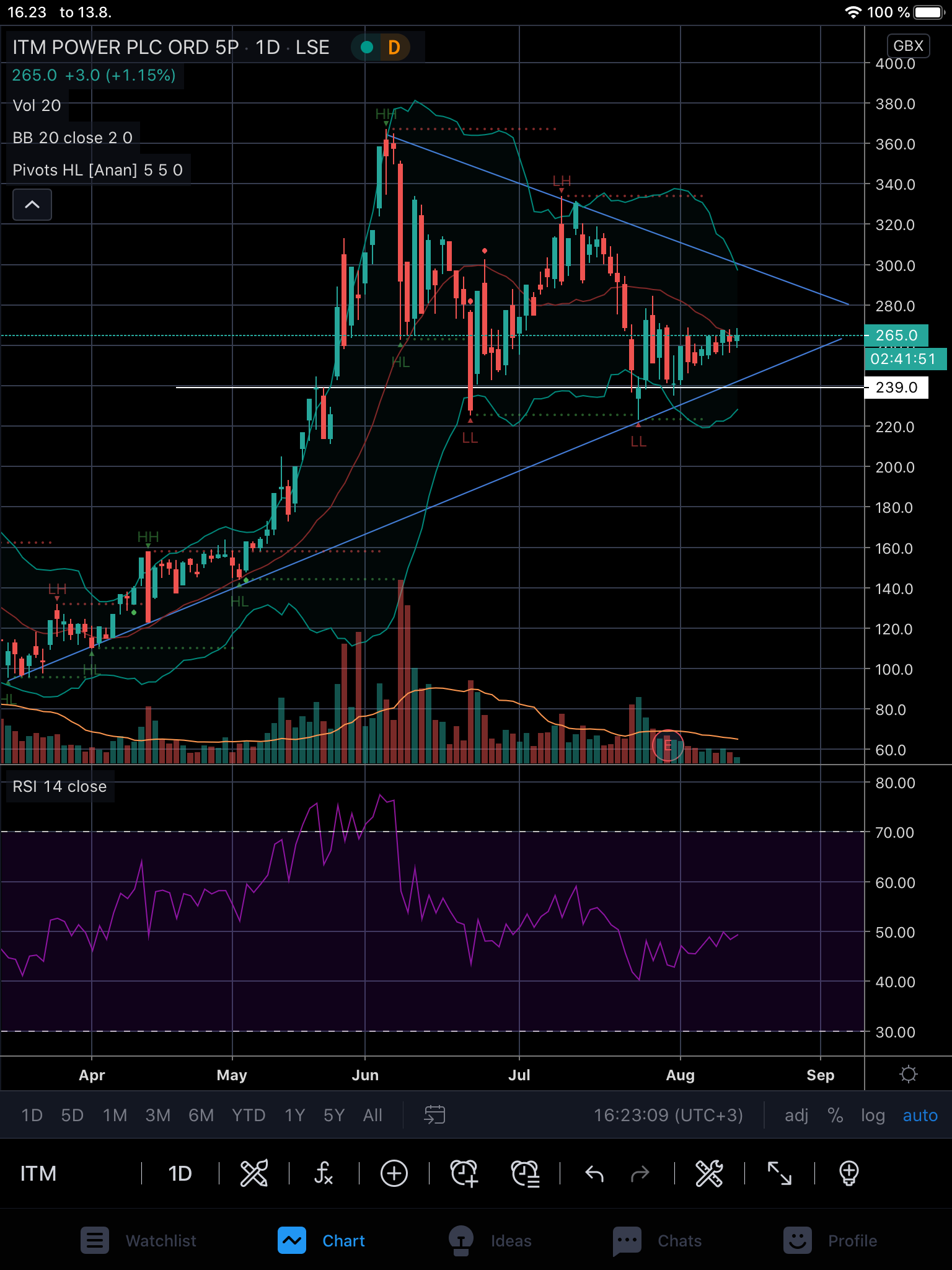The image size is (952, 1270).
Task: Toggle the adj price adjustment
Action: [x=796, y=1115]
